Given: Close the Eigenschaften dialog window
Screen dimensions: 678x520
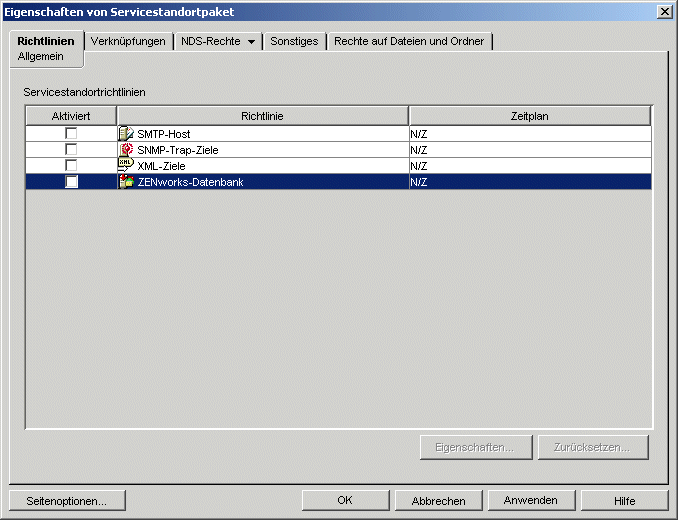Looking at the screenshot, I should 664,10.
